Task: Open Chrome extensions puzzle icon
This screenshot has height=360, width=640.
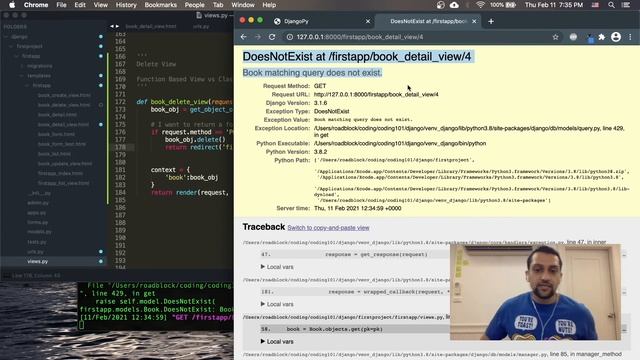Action: (602, 37)
